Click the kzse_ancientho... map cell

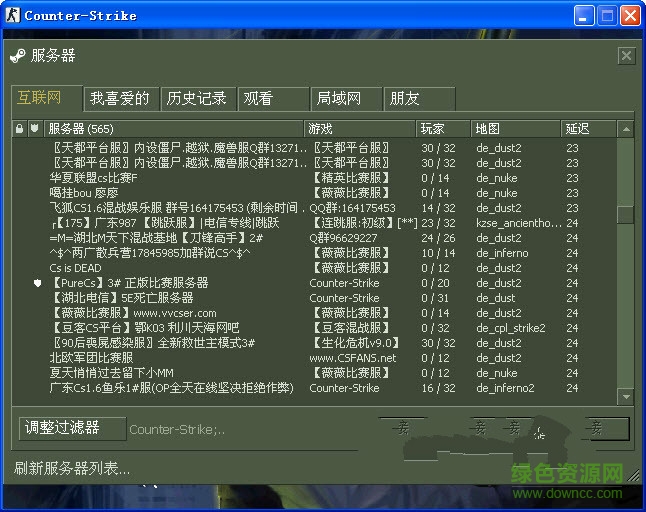519,223
